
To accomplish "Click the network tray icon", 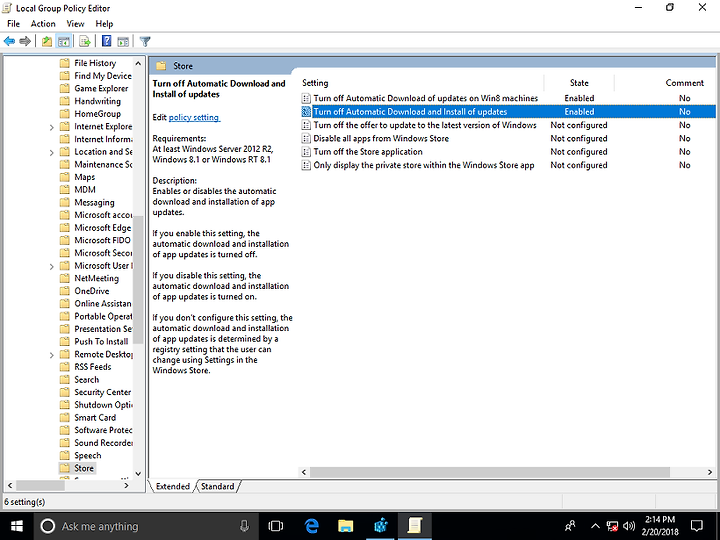I will pyautogui.click(x=612, y=526).
